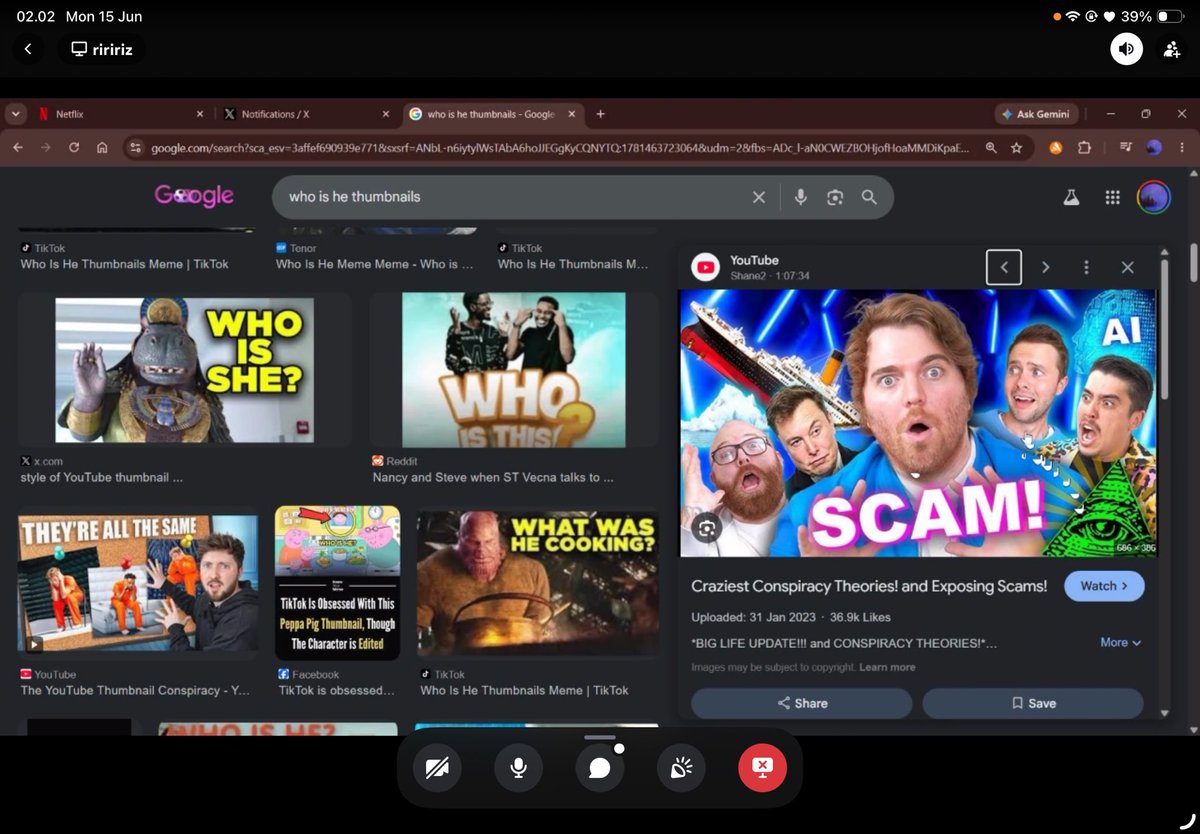Close the Netflix tab

click(200, 114)
